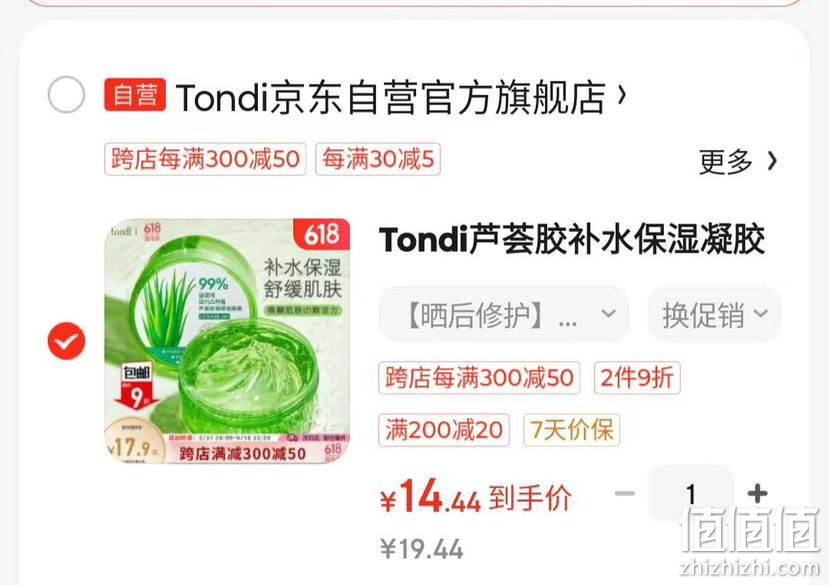This screenshot has width=829, height=585.
Task: Uncheck the red checkmark beside aloe gel
Action: [x=66, y=341]
